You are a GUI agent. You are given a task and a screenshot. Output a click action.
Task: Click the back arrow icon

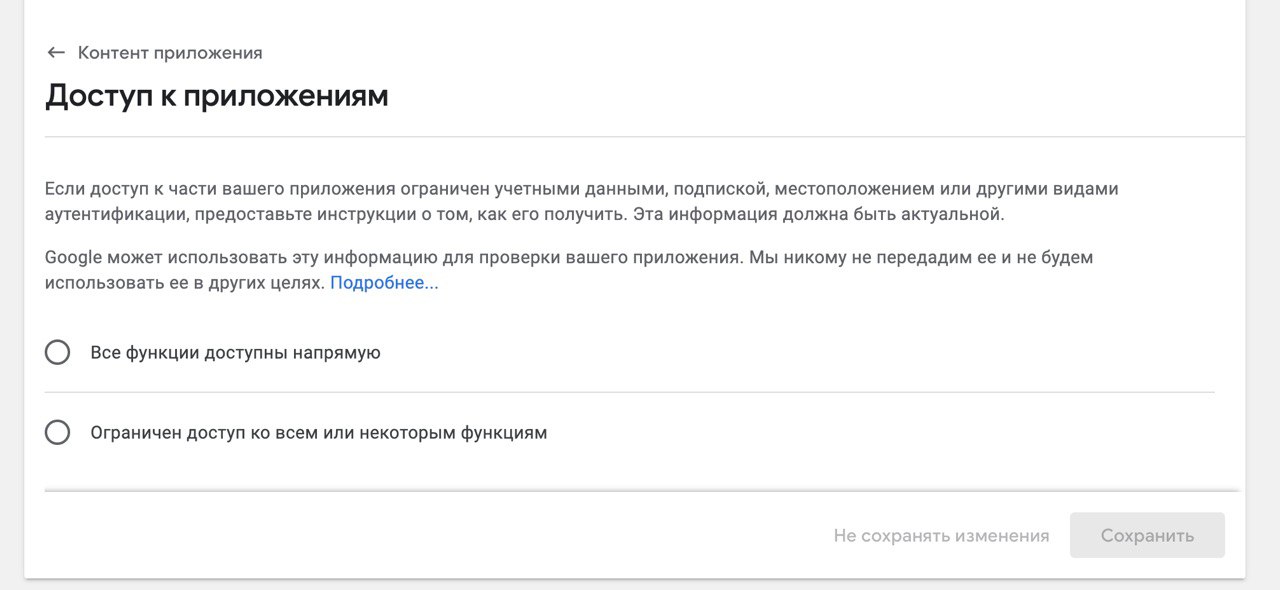56,53
